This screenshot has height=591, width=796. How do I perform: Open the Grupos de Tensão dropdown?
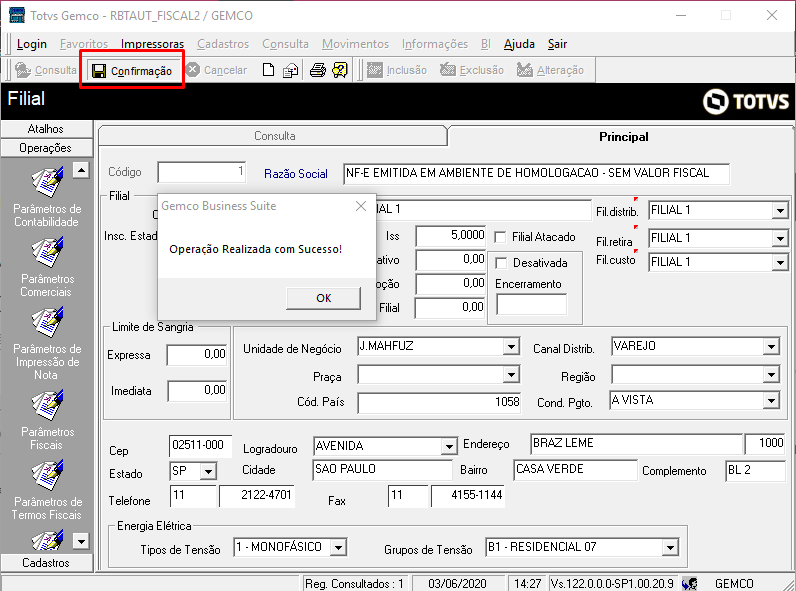click(x=670, y=547)
